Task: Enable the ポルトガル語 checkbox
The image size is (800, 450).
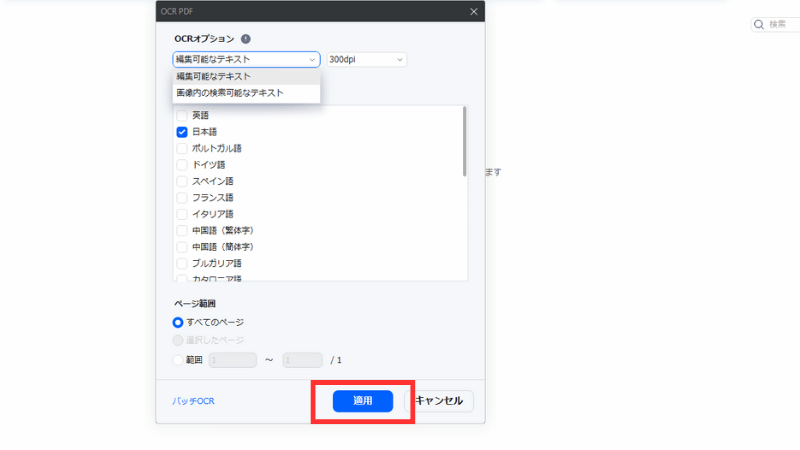Action: coord(182,148)
